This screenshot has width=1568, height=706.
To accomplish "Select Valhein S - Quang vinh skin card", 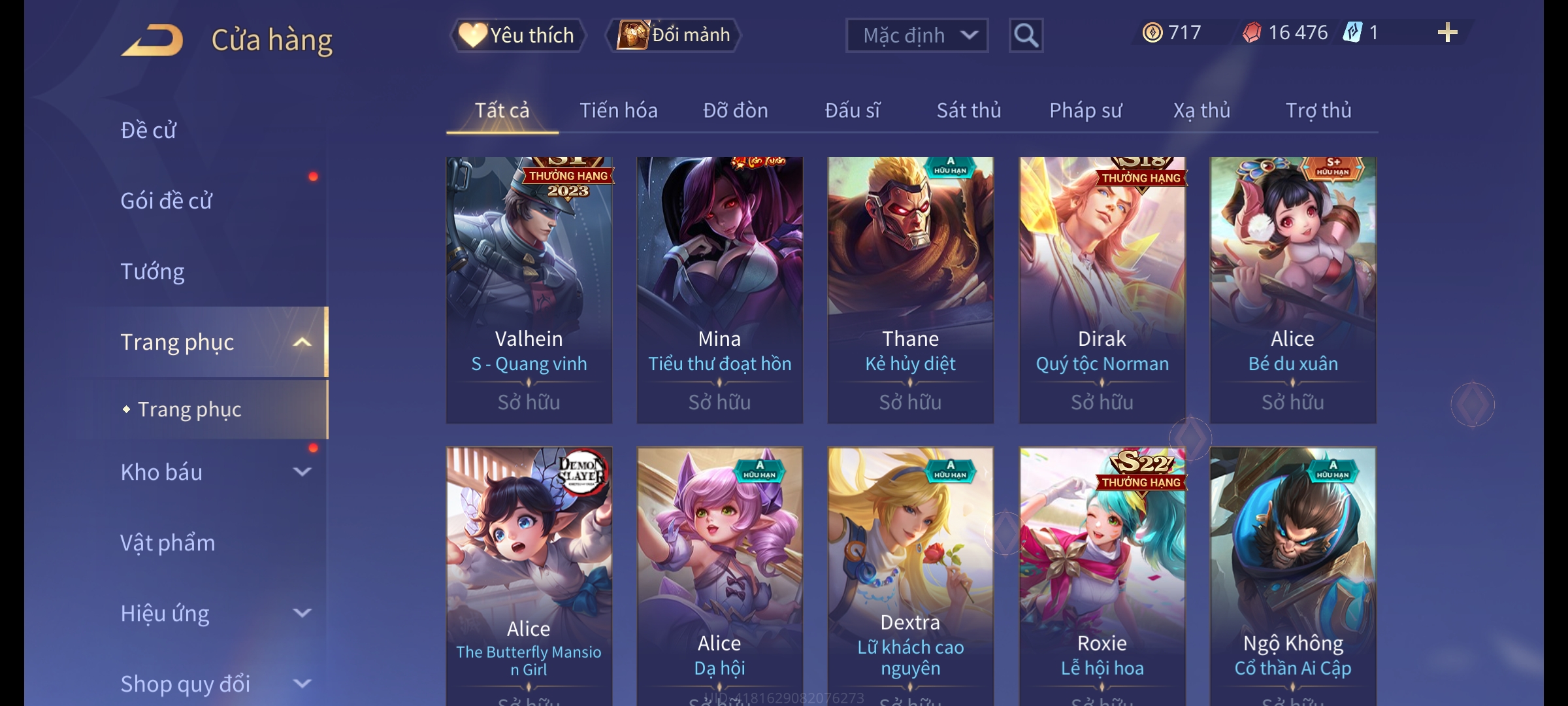I will coord(529,290).
